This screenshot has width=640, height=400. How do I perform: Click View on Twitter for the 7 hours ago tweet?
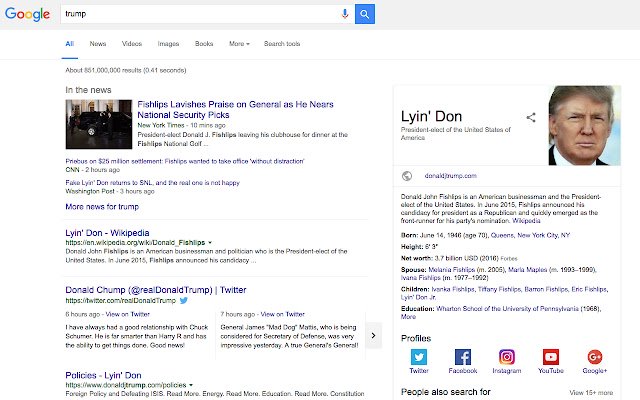pos(282,314)
